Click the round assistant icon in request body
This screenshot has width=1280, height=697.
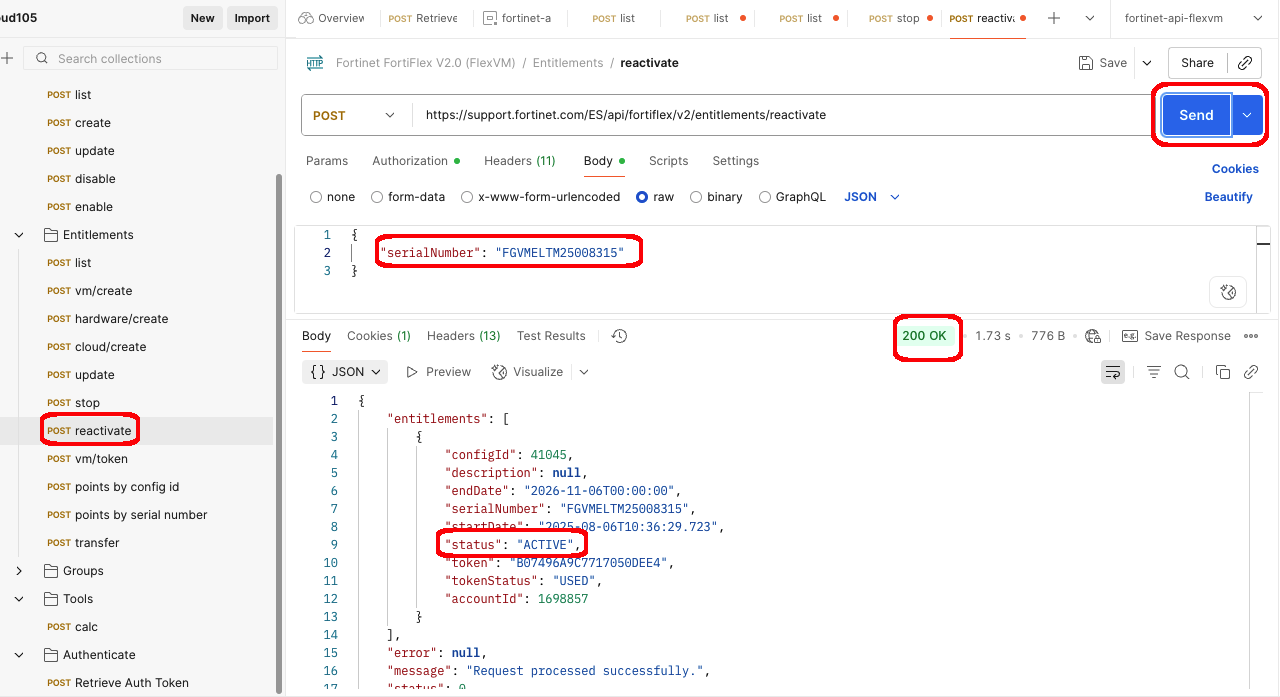pos(1228,292)
